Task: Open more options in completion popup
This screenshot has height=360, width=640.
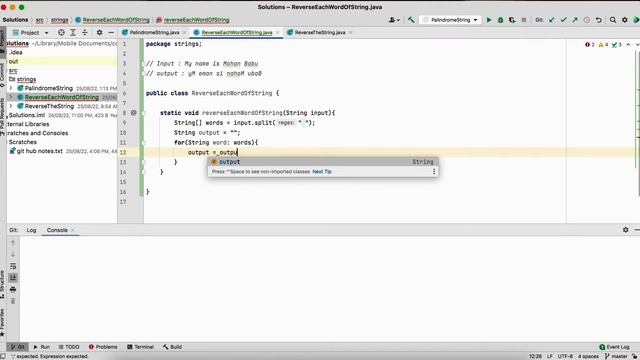Action: (x=434, y=171)
